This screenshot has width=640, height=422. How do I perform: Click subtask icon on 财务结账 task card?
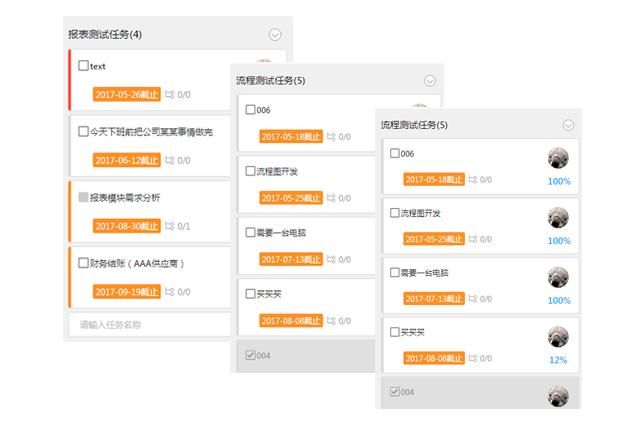[169, 292]
